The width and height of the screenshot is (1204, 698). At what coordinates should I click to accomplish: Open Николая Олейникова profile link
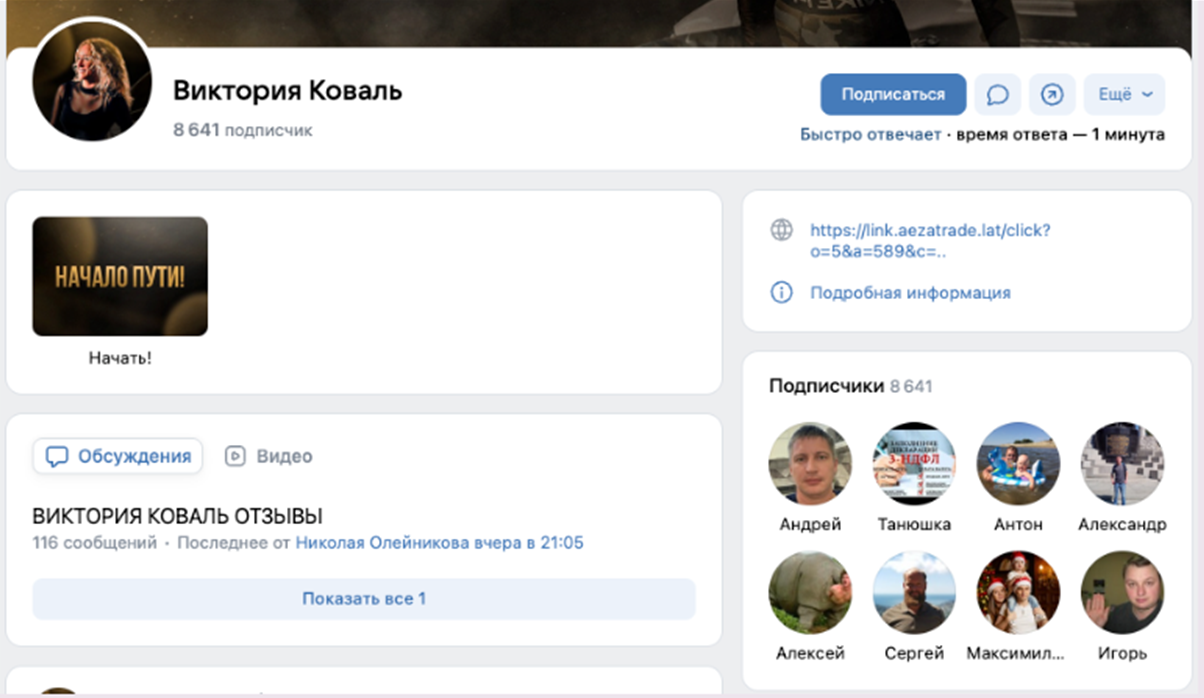382,543
